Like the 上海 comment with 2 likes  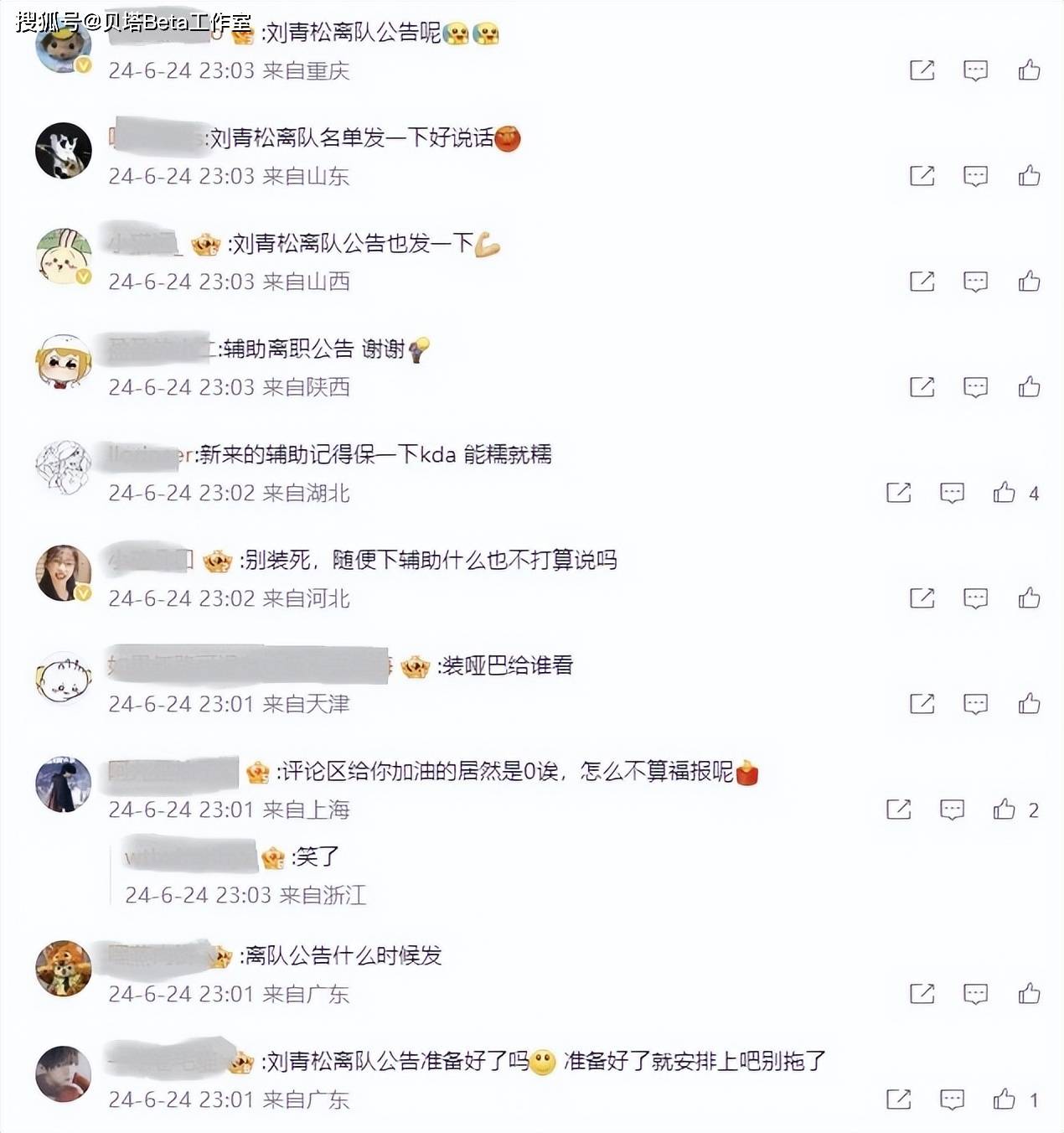[1004, 809]
